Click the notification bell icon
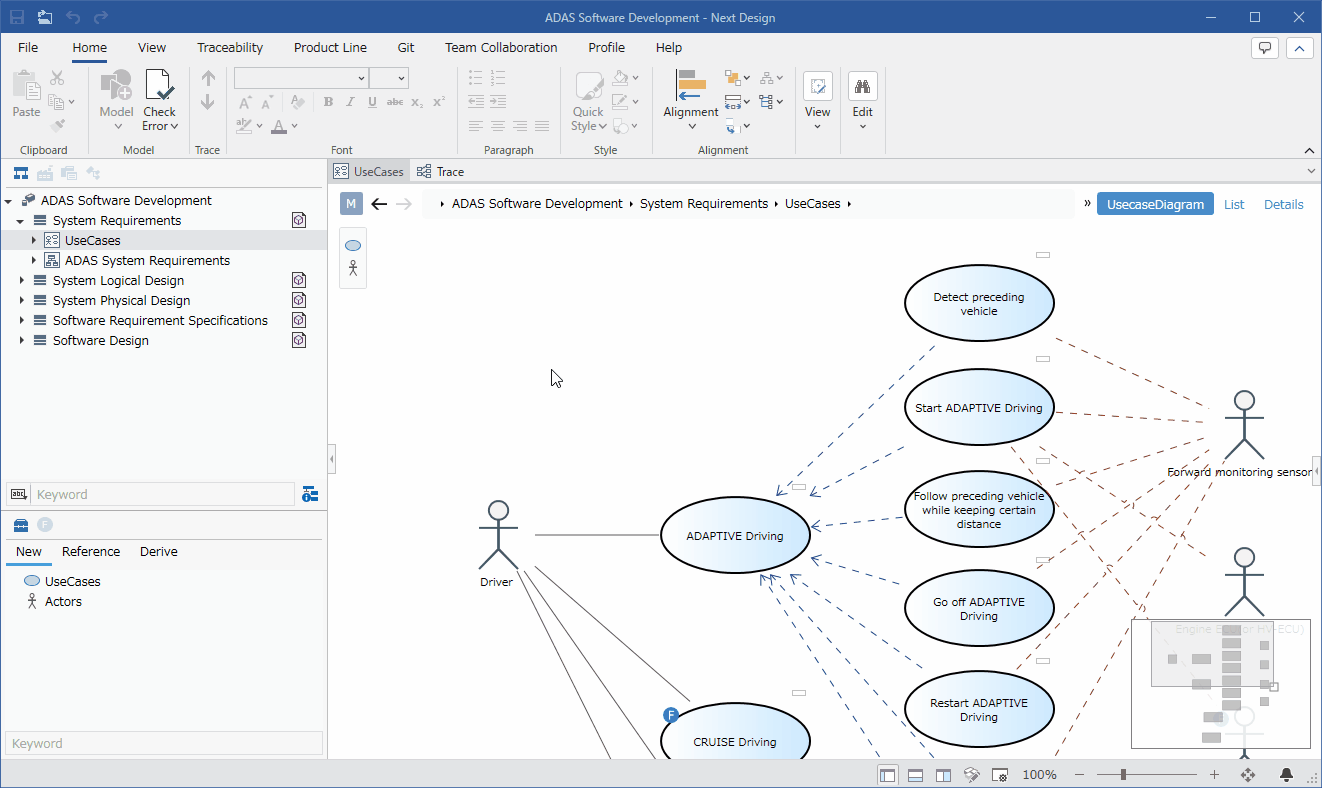The image size is (1322, 788). pyautogui.click(x=1287, y=775)
